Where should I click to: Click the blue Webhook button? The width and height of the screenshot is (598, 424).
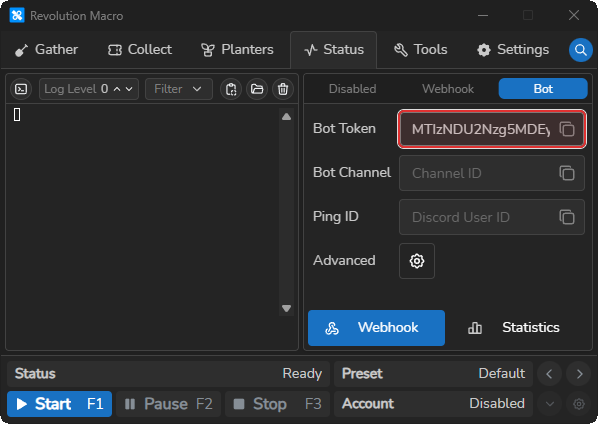[376, 328]
